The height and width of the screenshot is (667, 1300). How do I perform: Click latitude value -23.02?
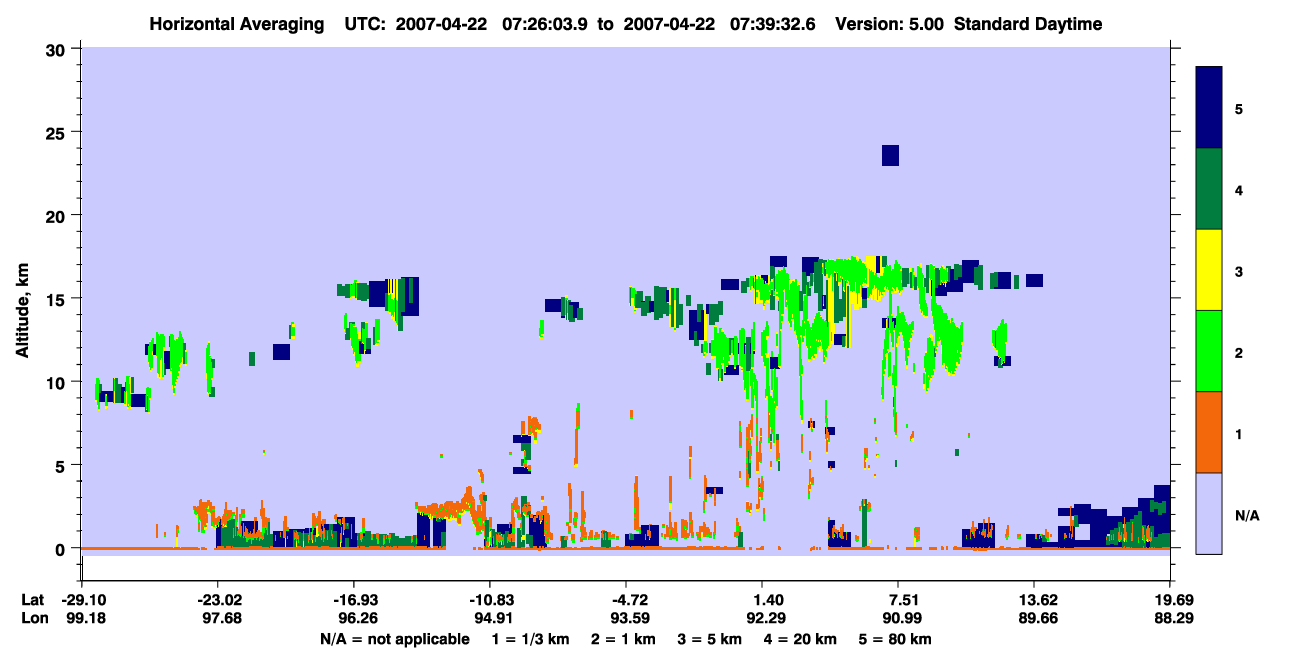(x=217, y=600)
